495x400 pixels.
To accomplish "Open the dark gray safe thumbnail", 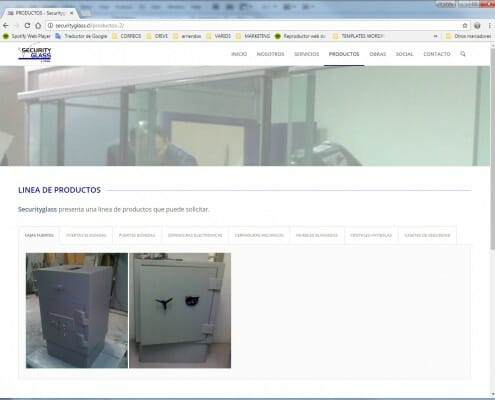I will (x=77, y=310).
